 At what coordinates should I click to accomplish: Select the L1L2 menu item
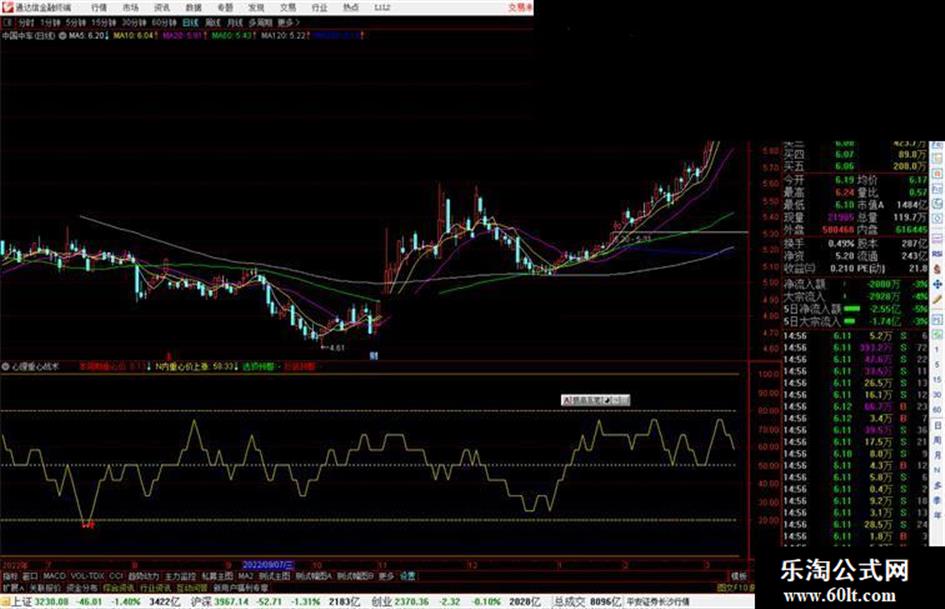(x=382, y=7)
